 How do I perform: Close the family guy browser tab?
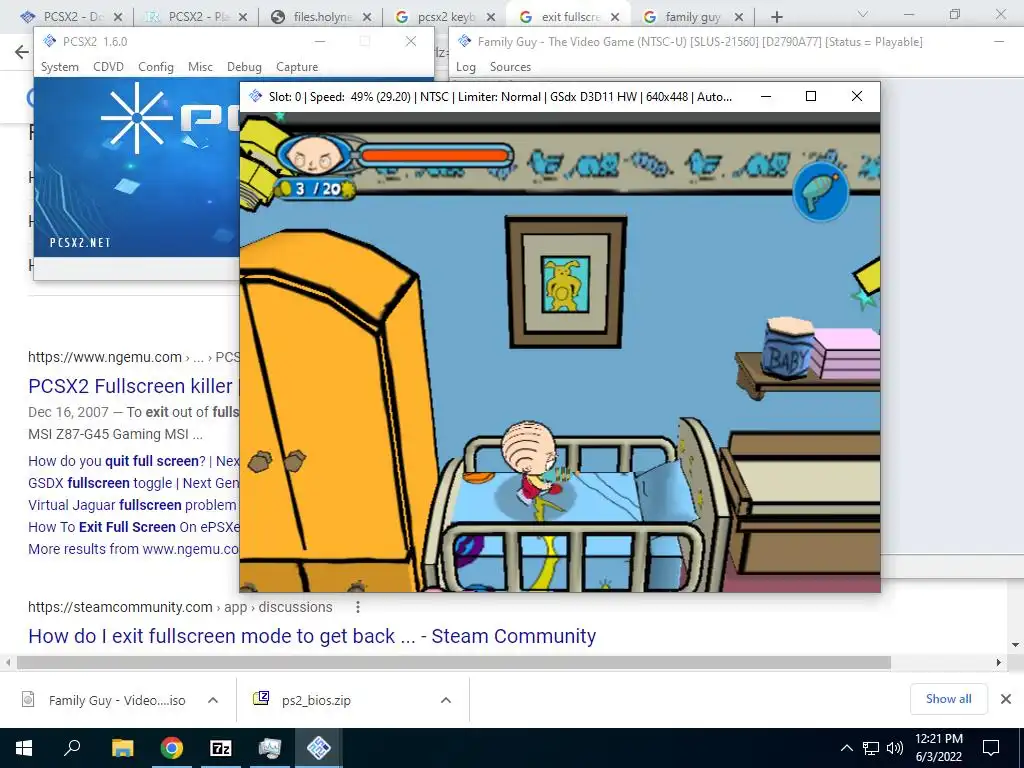(x=739, y=17)
